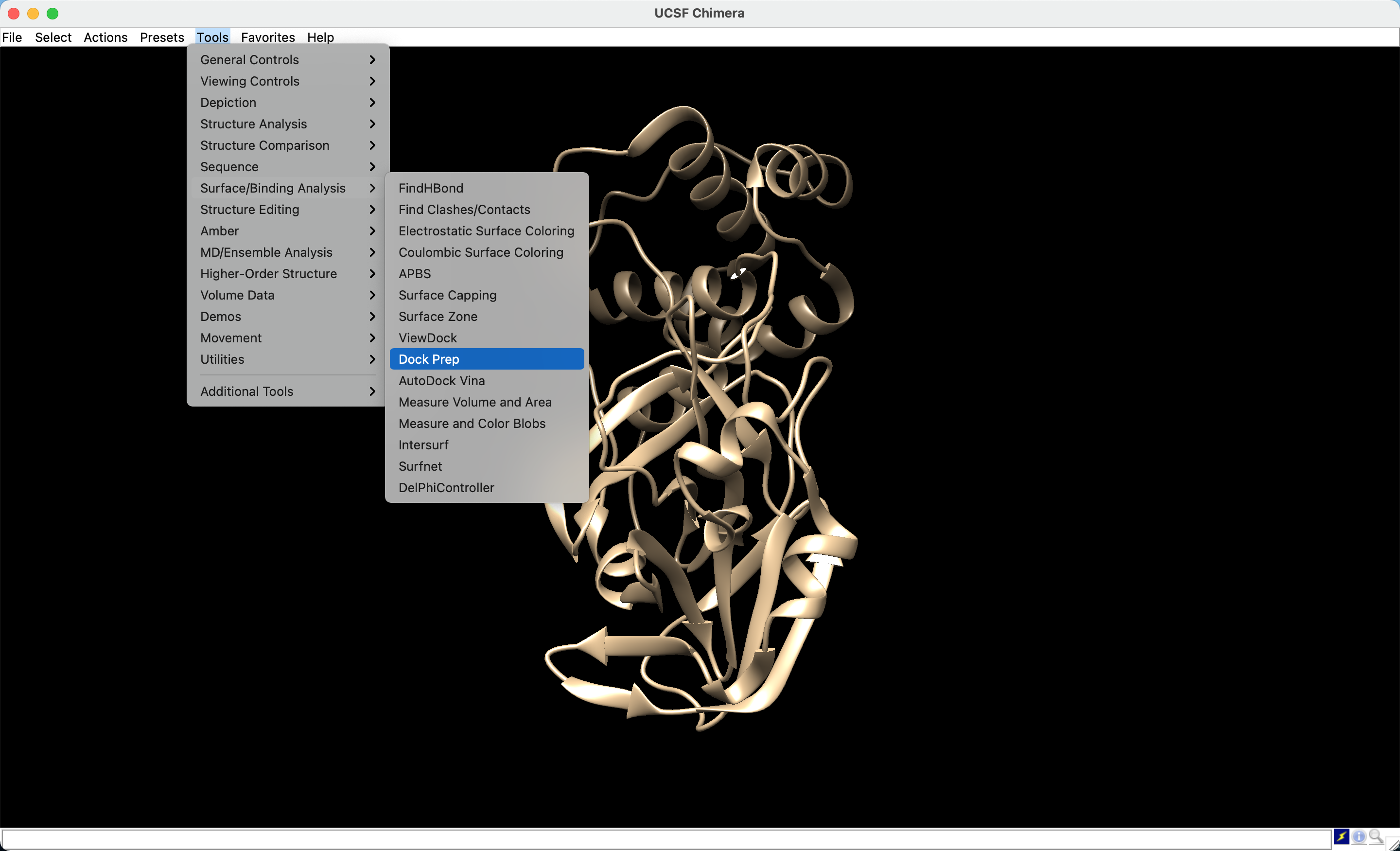The width and height of the screenshot is (1400, 851).
Task: Expand the Amber submenu
Action: point(288,231)
